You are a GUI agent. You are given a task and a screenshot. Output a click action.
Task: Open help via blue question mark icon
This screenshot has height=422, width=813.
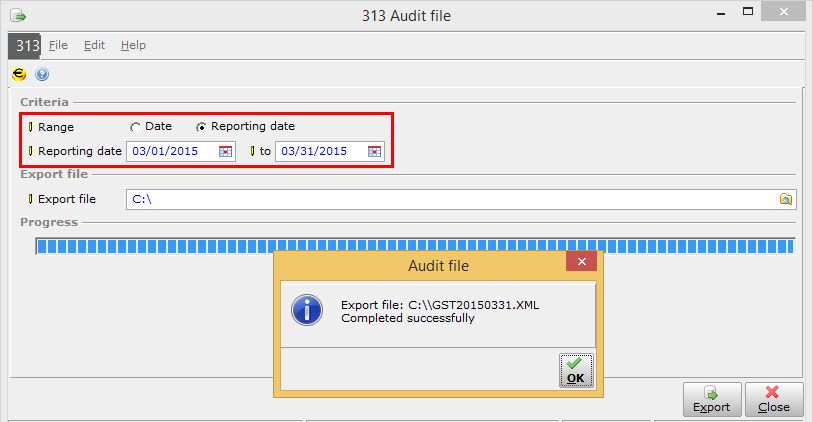42,74
